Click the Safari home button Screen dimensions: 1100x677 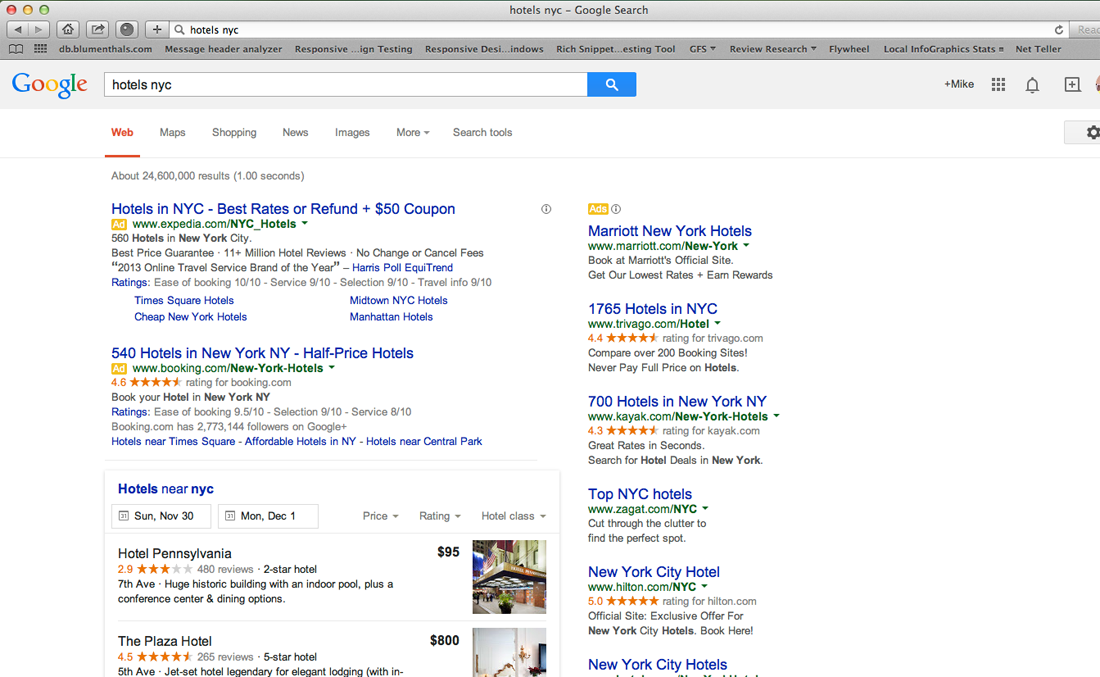coord(68,30)
